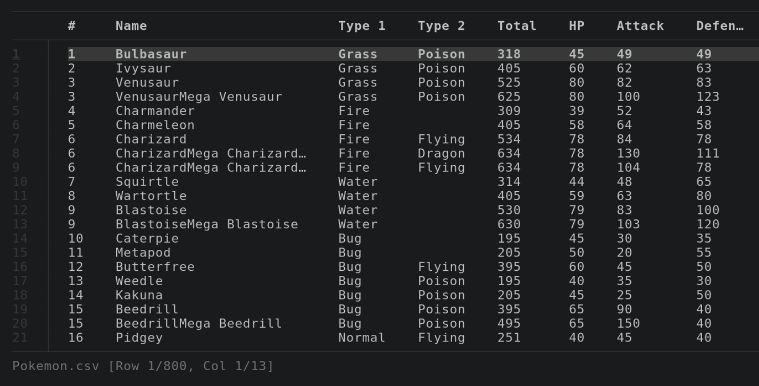
Task: Select the Butterfree name cell
Action: pyautogui.click(x=155, y=266)
